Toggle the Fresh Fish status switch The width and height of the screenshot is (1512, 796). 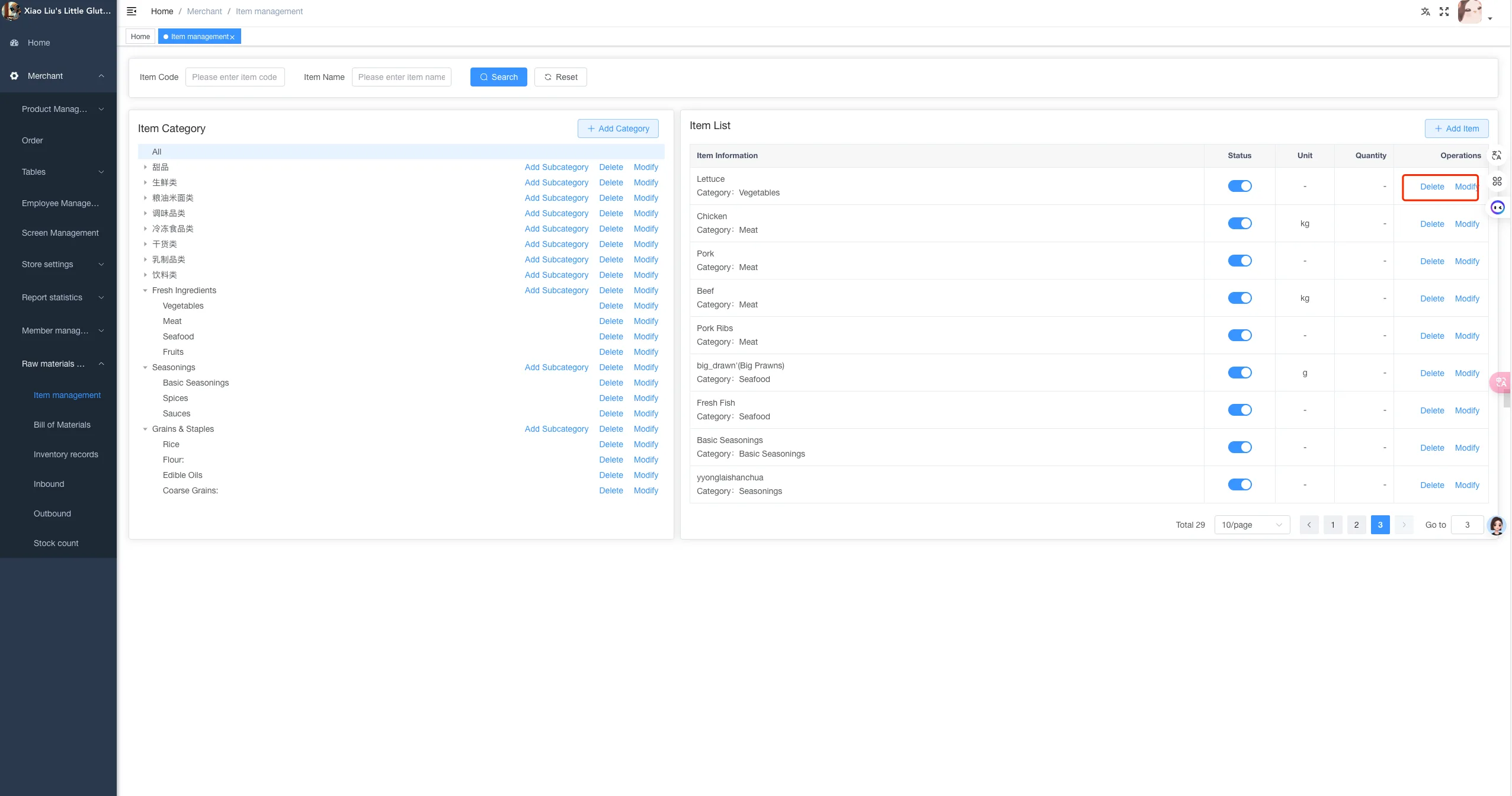pos(1239,410)
